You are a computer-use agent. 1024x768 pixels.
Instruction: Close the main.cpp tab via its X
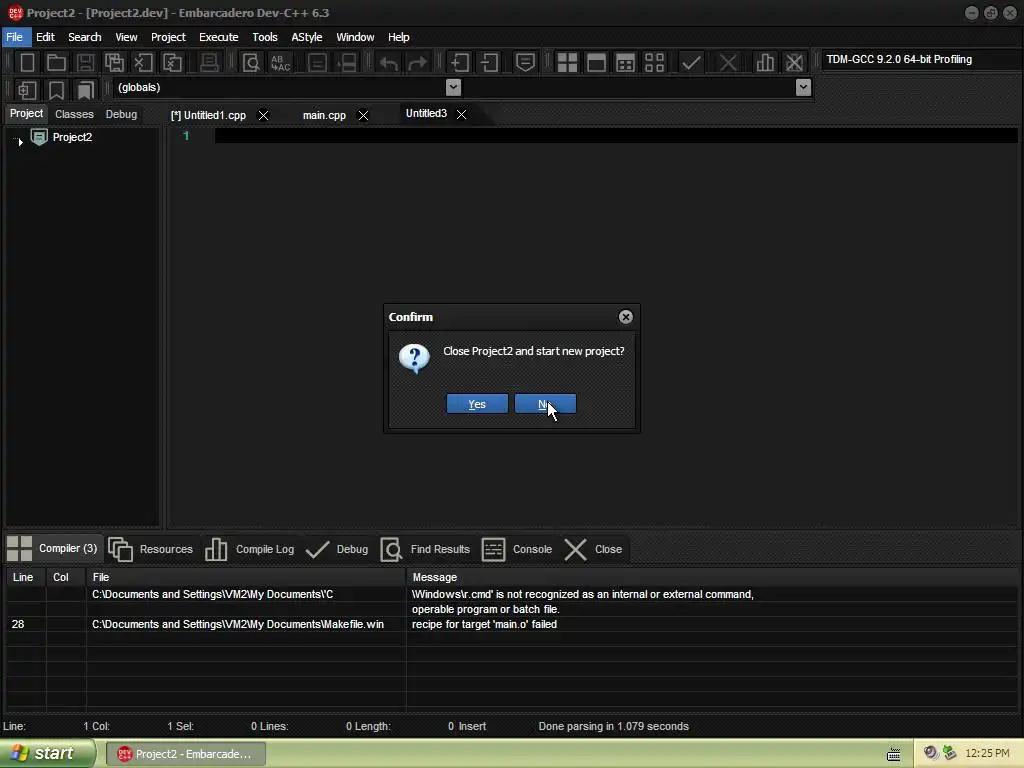(x=364, y=116)
